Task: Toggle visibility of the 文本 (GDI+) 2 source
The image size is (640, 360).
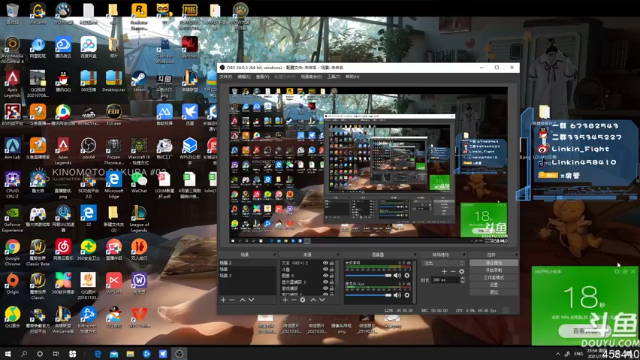Action: 325,263
